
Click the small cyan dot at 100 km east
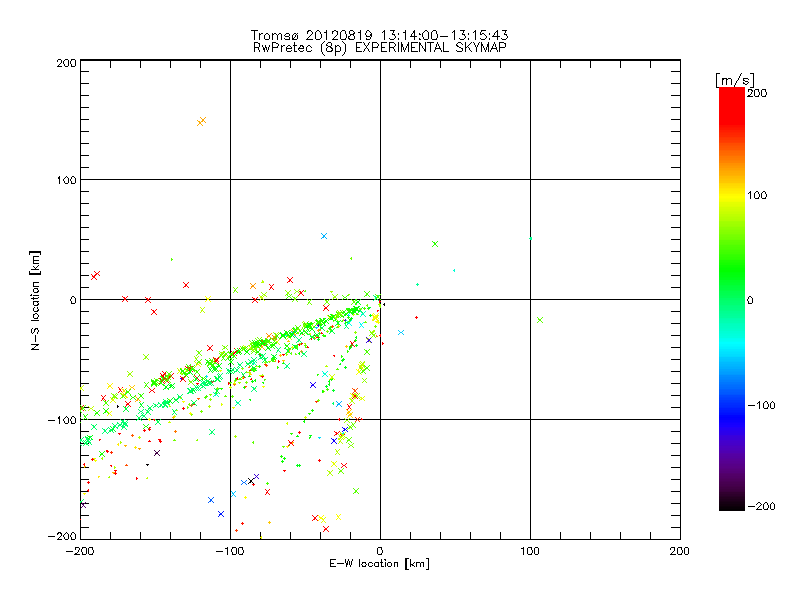[x=530, y=238]
